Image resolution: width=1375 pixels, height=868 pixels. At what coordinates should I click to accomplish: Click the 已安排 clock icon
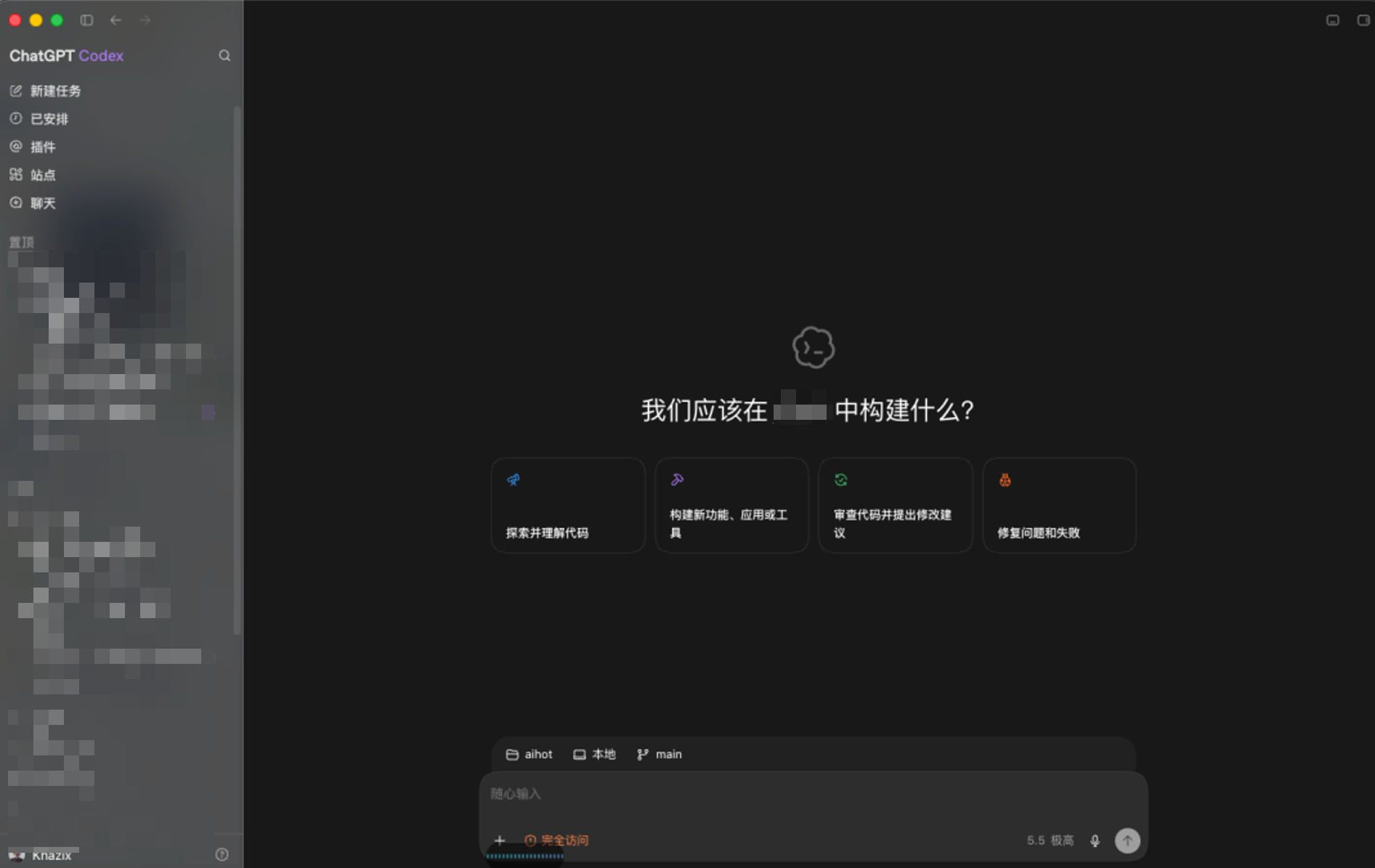(16, 118)
